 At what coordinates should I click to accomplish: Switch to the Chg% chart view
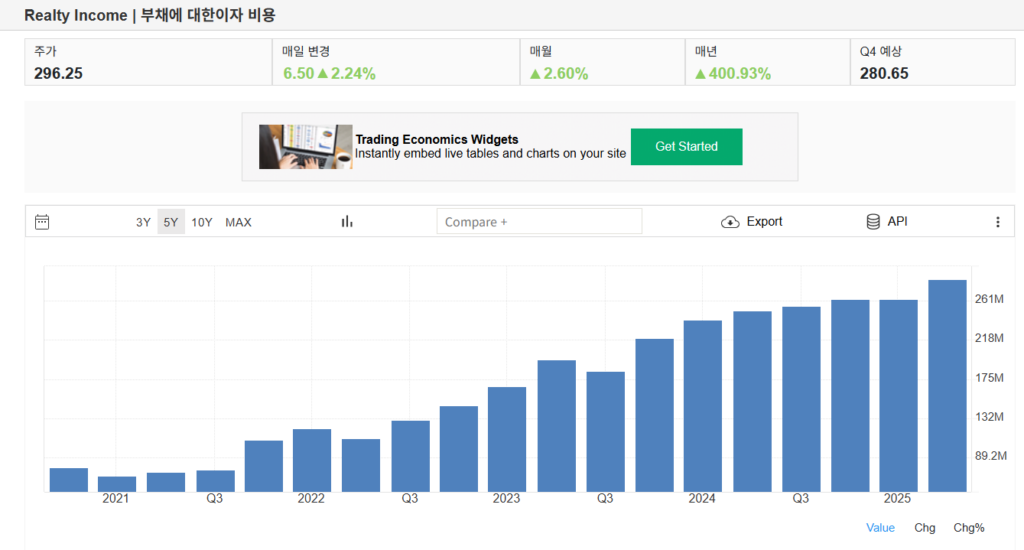[x=969, y=527]
